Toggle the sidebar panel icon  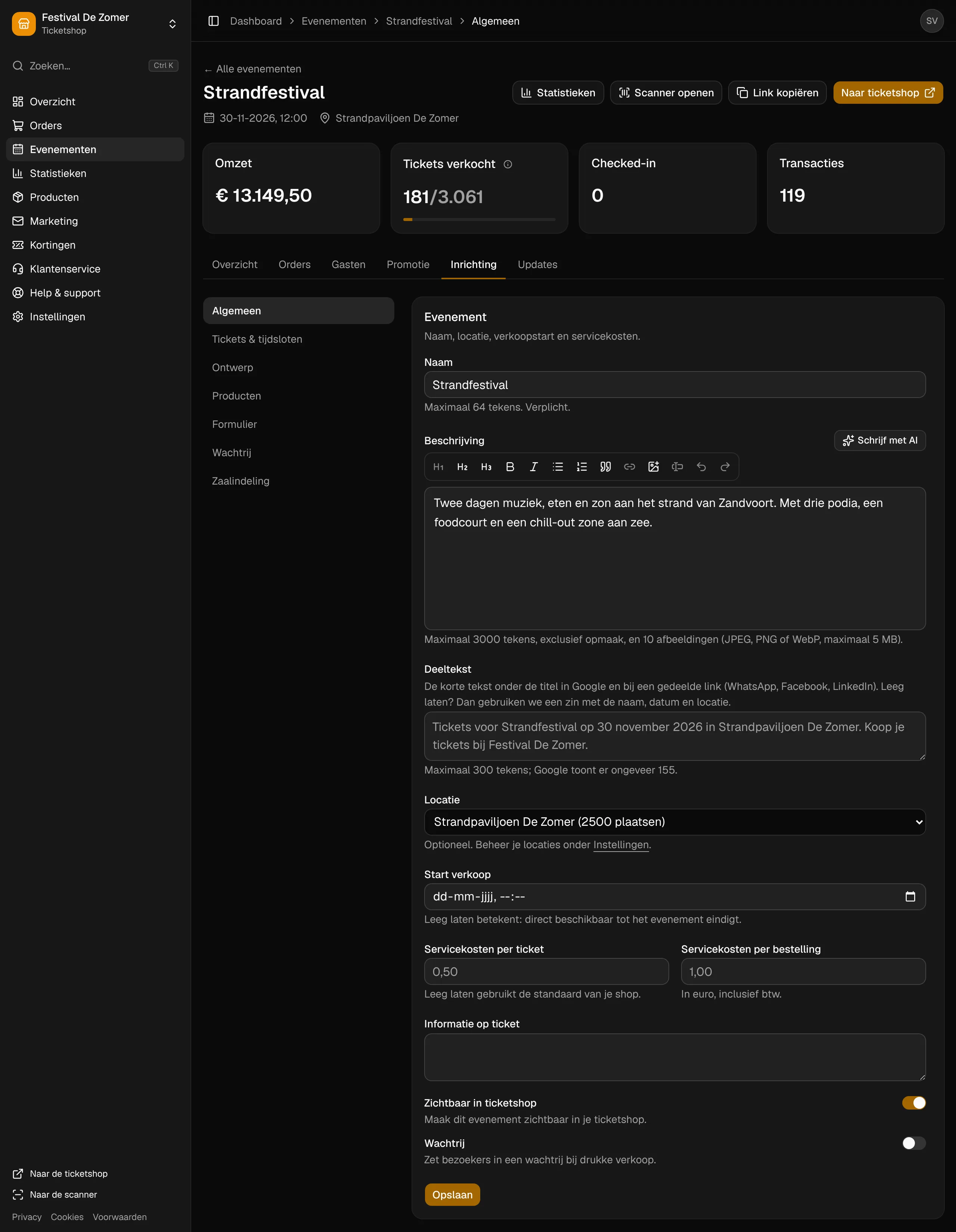tap(213, 21)
